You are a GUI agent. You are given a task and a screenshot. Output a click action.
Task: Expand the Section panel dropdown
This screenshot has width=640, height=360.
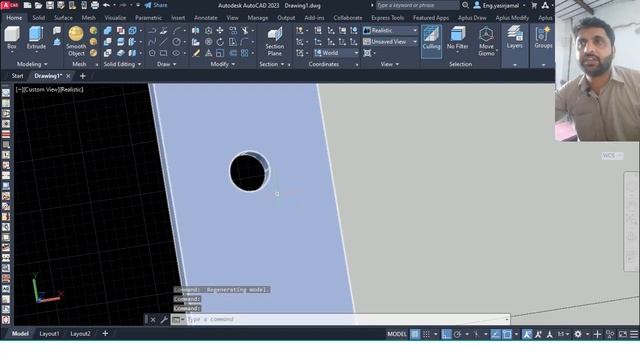272,64
